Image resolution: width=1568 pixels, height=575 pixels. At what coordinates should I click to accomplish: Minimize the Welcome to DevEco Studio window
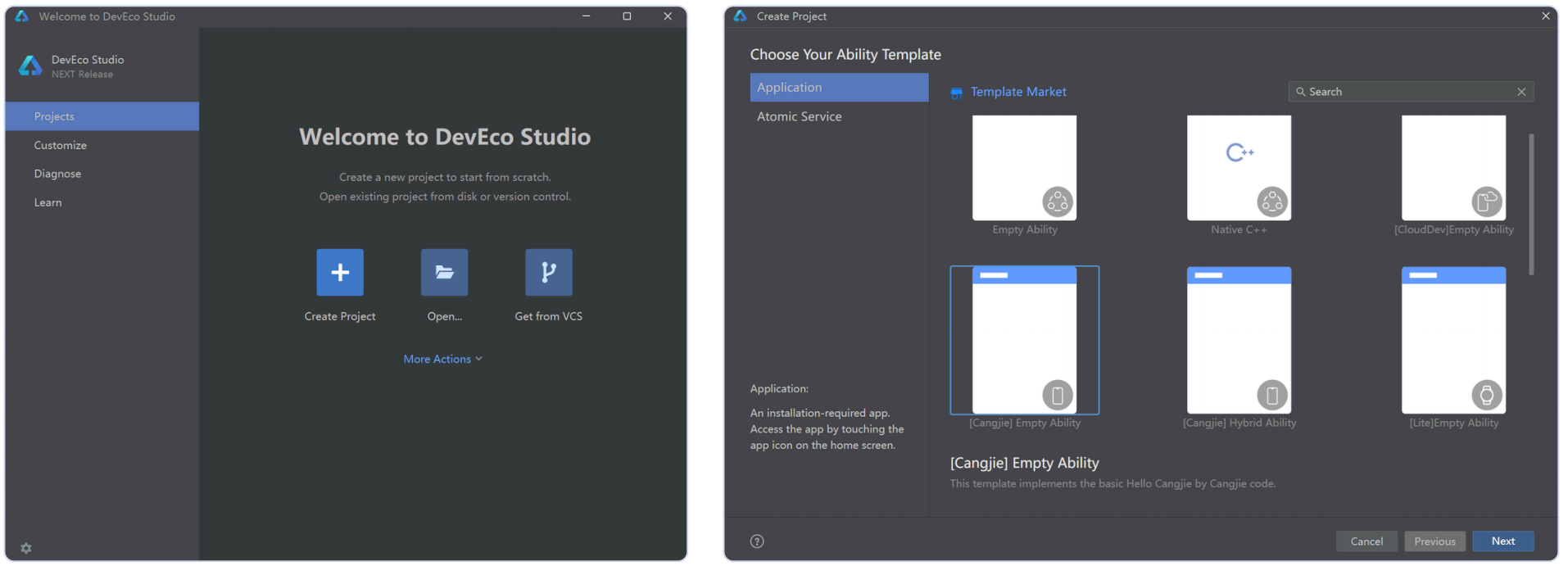[586, 16]
